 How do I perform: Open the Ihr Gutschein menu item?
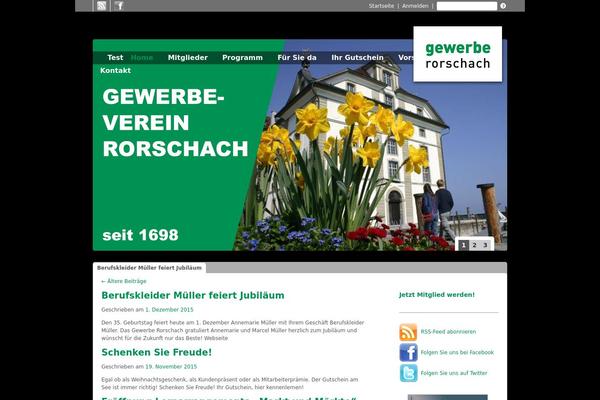tap(357, 57)
